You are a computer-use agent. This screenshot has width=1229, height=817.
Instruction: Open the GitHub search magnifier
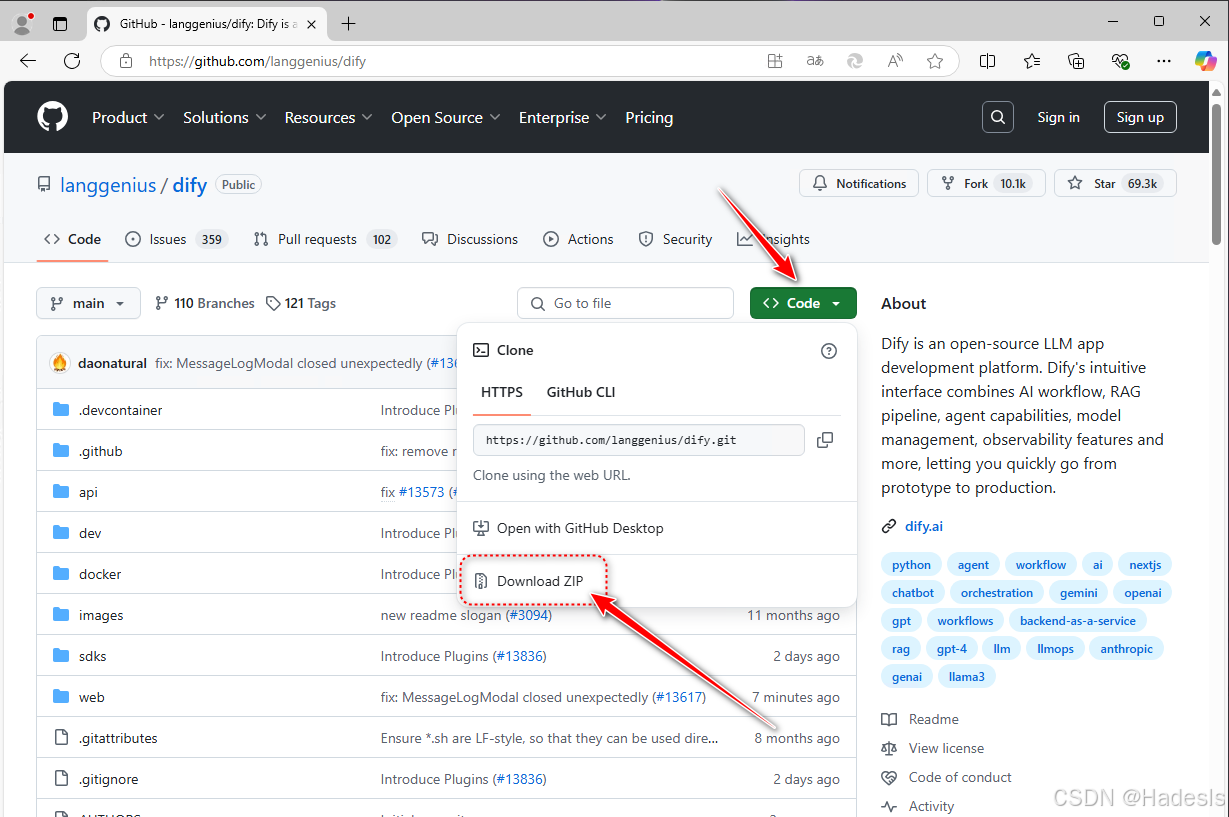998,117
